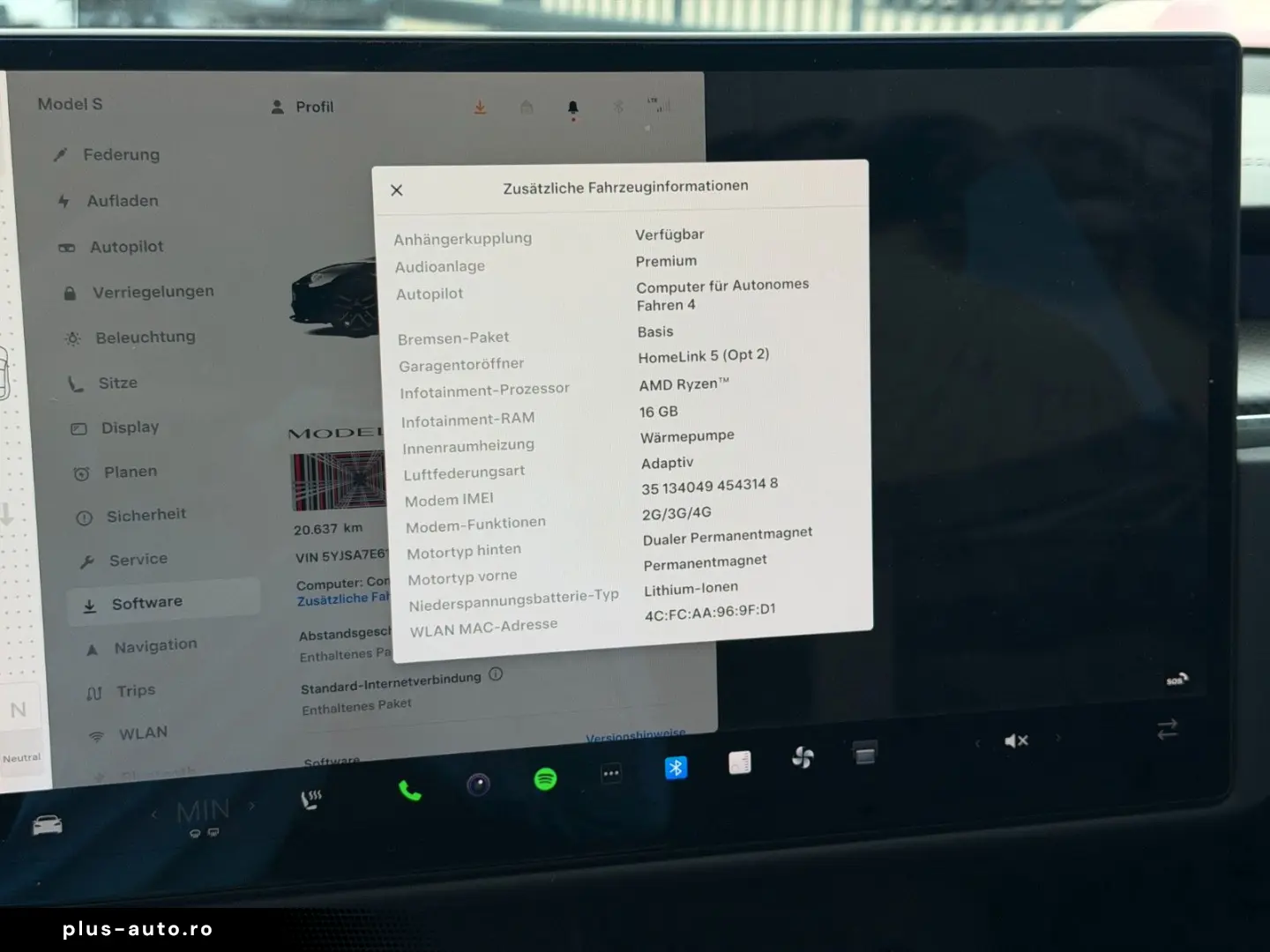Select the Audioanlage row label
The height and width of the screenshot is (952, 1270).
coord(440,266)
